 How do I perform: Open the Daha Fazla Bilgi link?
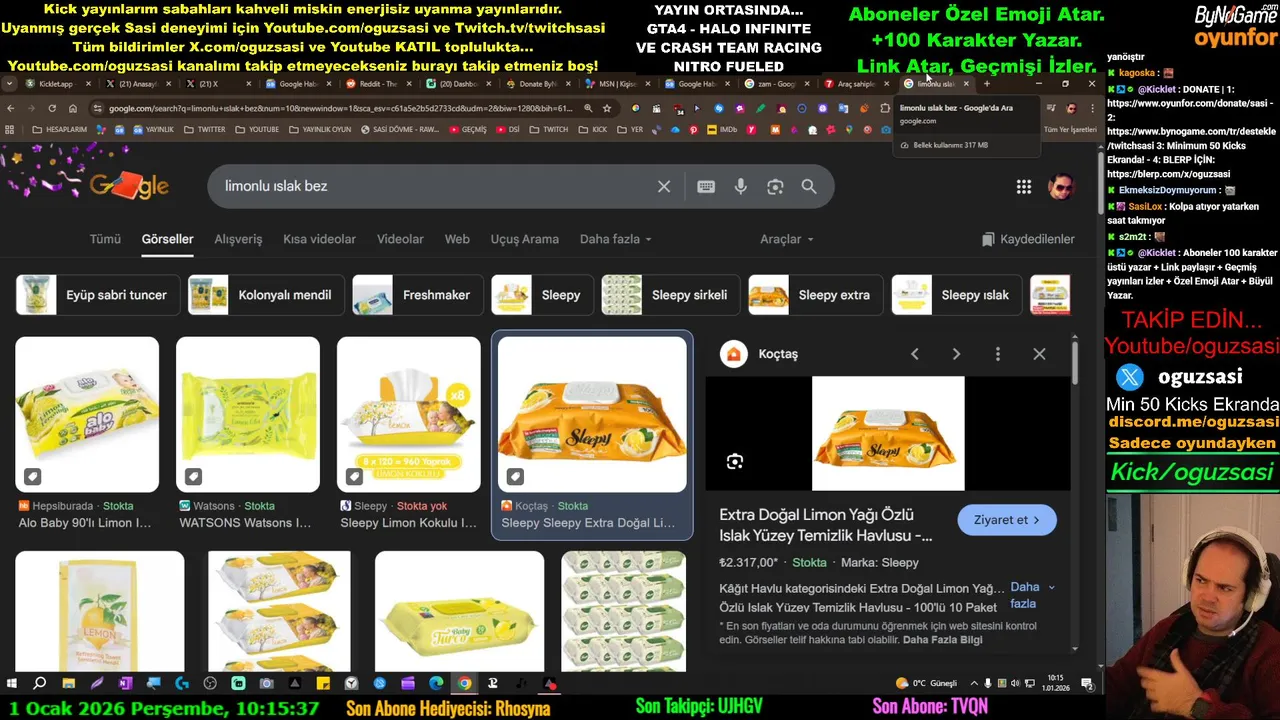point(942,640)
